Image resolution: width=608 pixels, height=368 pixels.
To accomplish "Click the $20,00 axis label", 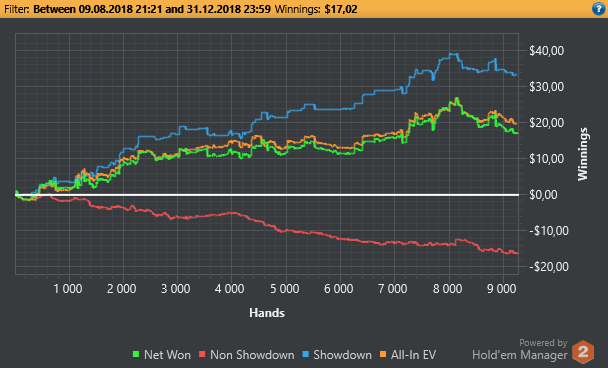I will [546, 123].
